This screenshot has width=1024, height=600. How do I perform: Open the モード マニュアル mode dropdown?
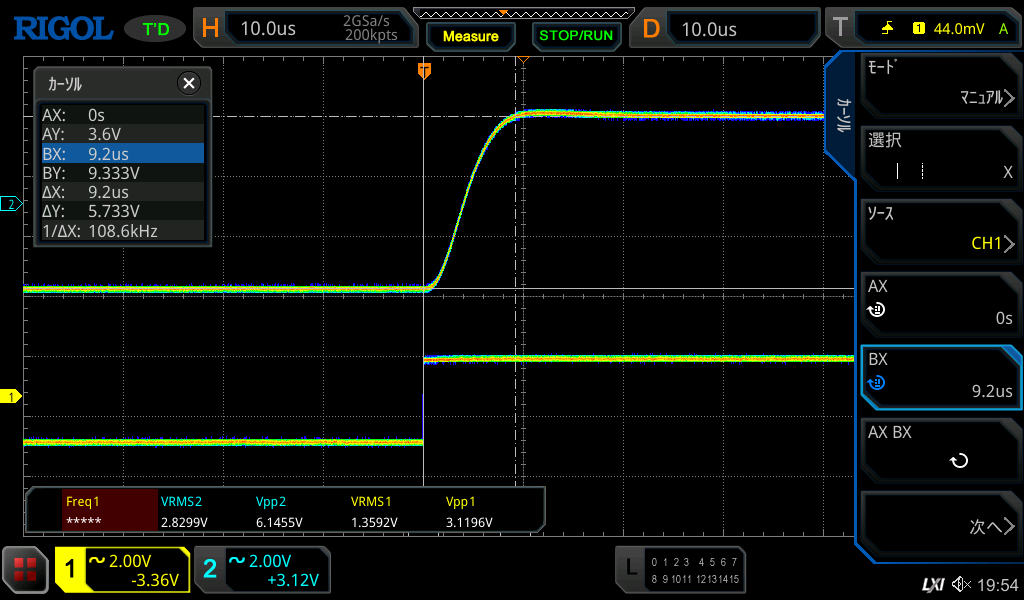click(940, 85)
